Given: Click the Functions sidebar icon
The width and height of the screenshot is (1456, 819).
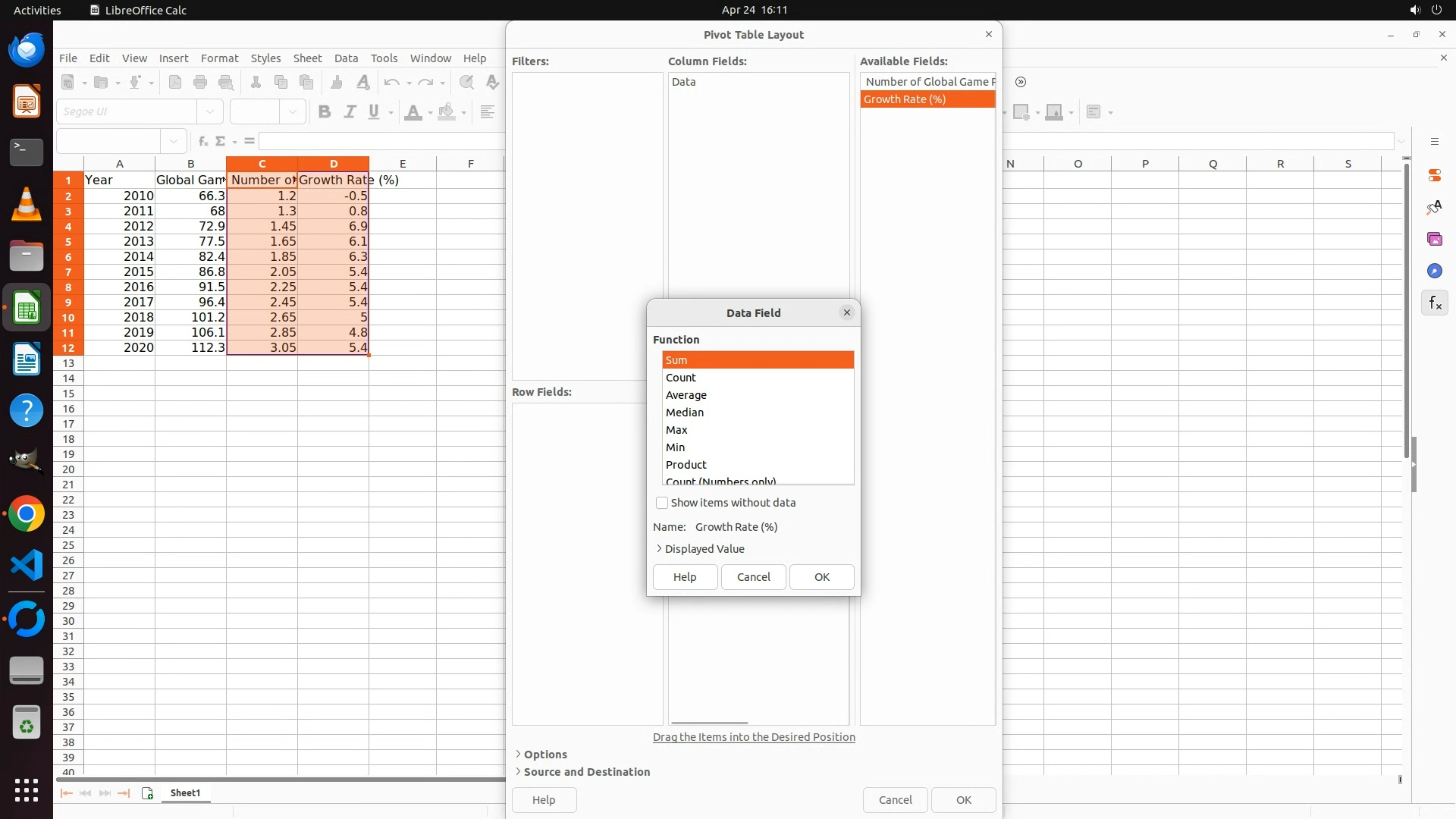Looking at the screenshot, I should click(x=1434, y=303).
